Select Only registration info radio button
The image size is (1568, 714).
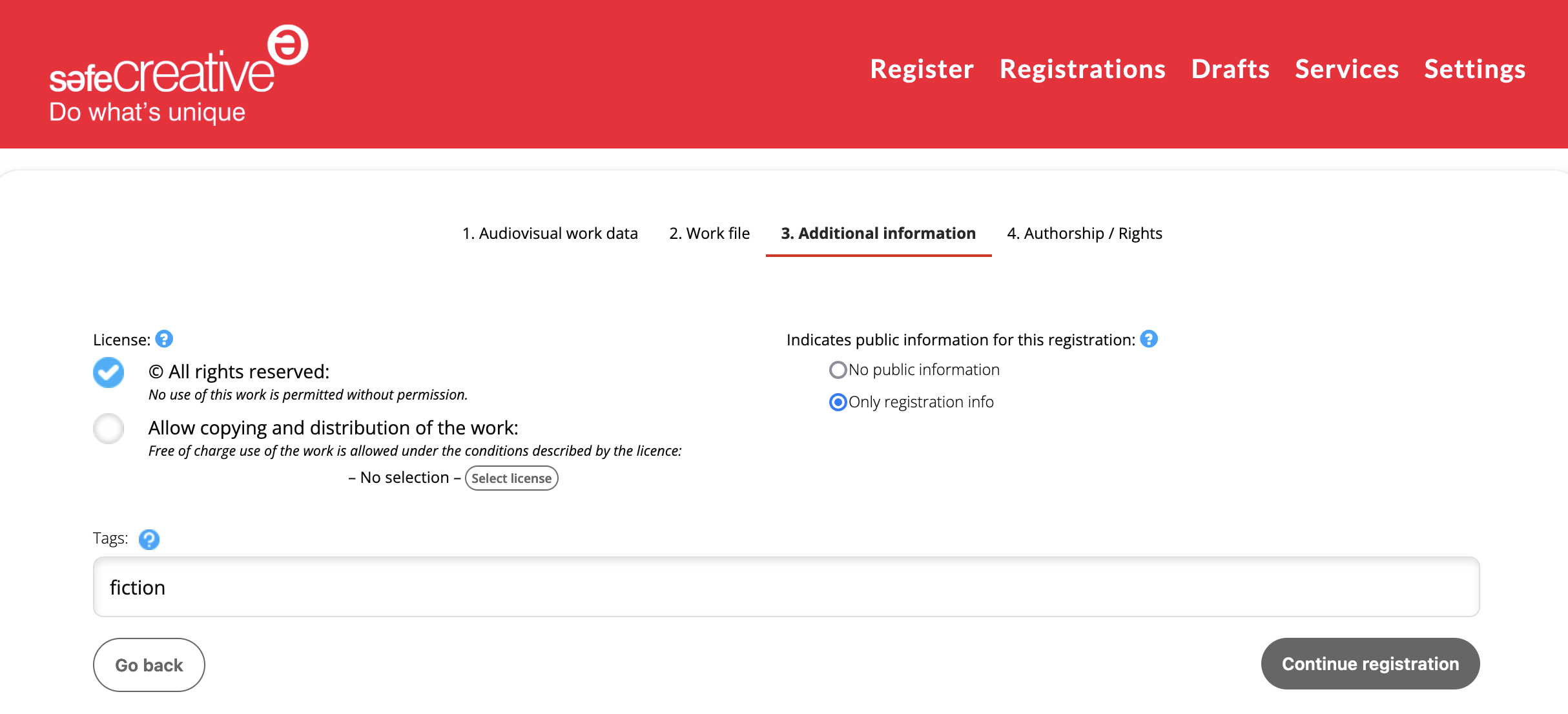pos(838,402)
